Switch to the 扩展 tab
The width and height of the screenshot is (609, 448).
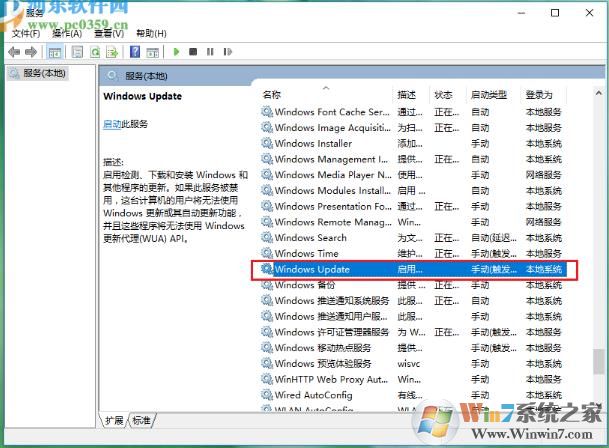tap(114, 420)
